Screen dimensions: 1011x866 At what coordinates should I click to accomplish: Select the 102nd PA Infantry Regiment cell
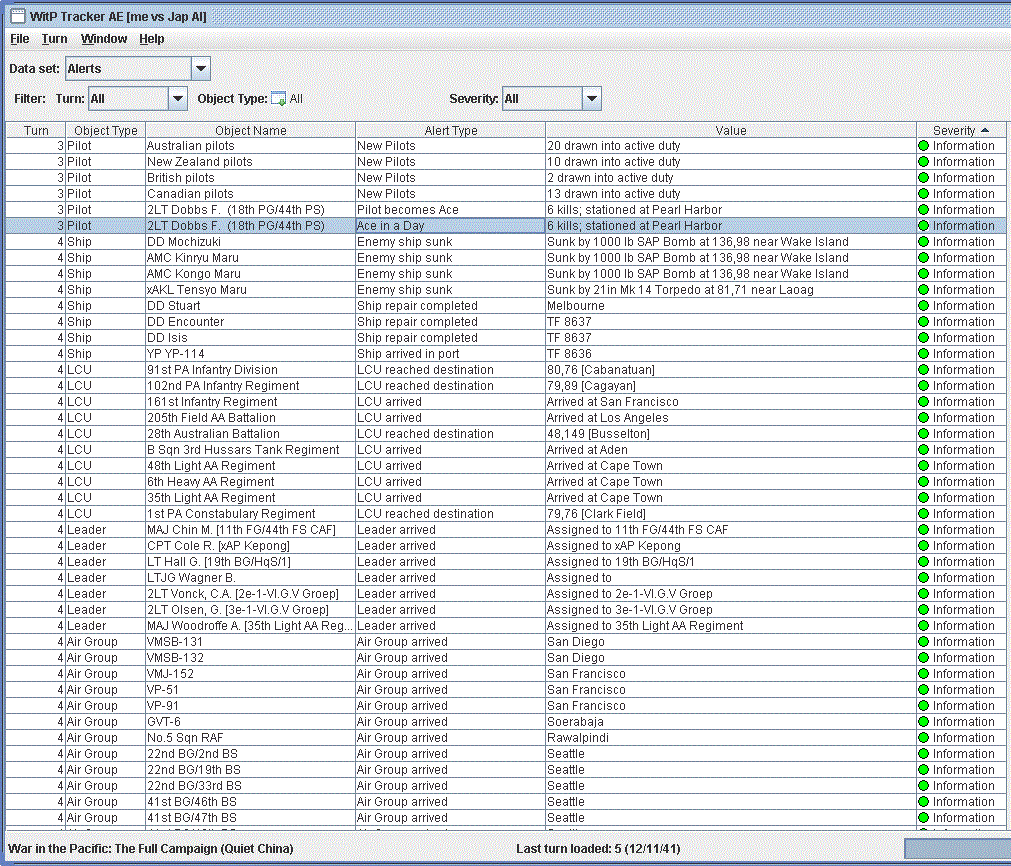(x=250, y=386)
